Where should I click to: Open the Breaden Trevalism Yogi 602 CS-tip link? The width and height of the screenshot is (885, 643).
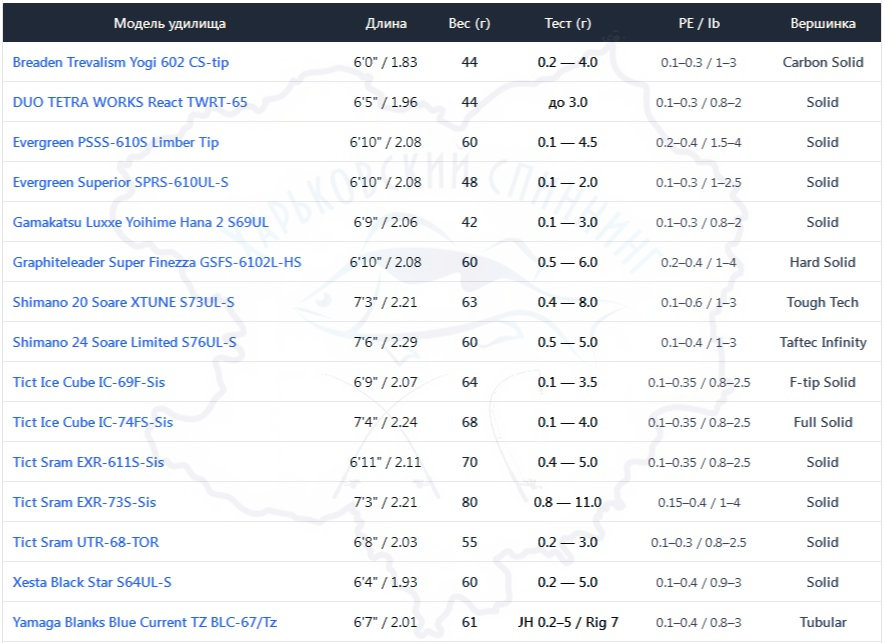click(x=120, y=62)
